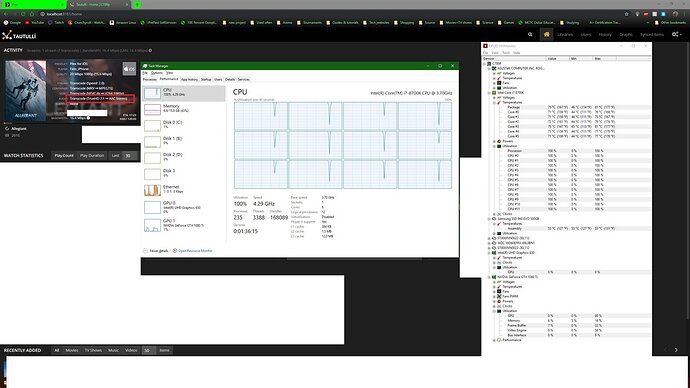Screen dimensions: 690x388
Task: Open Task Manager View menu
Action: pos(169,73)
